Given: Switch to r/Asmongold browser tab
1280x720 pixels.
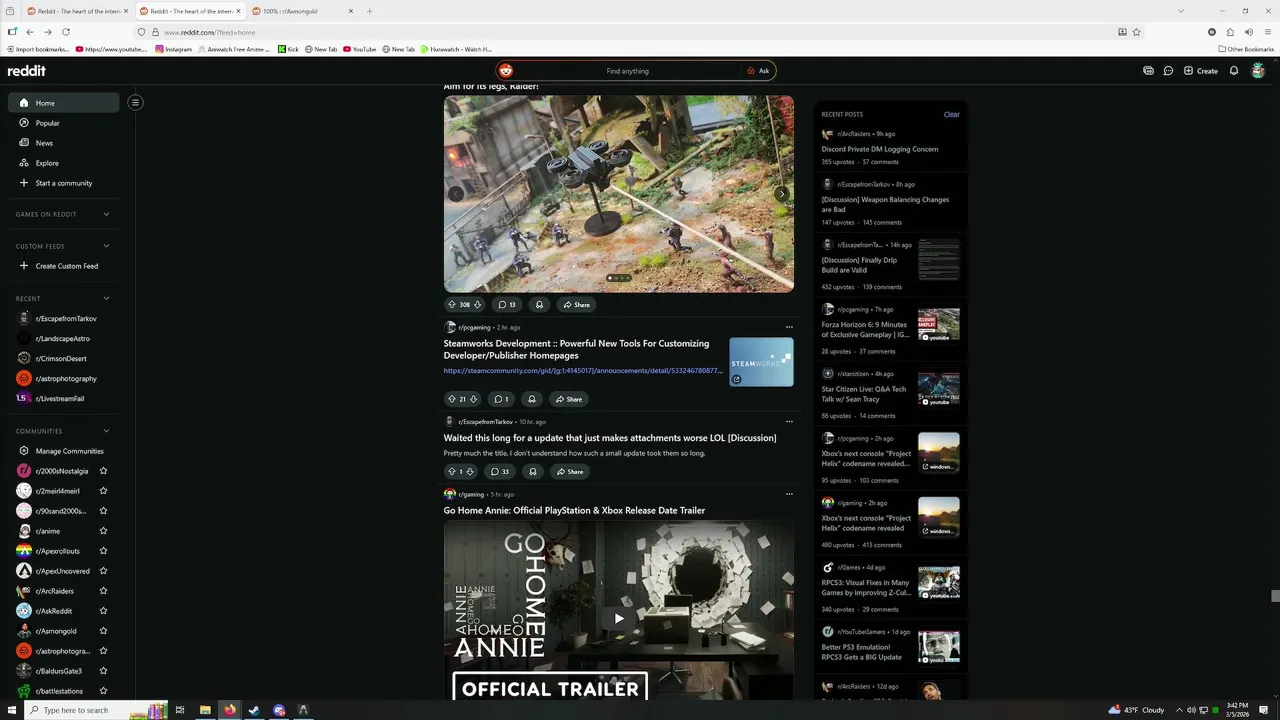Looking at the screenshot, I should click(x=302, y=11).
